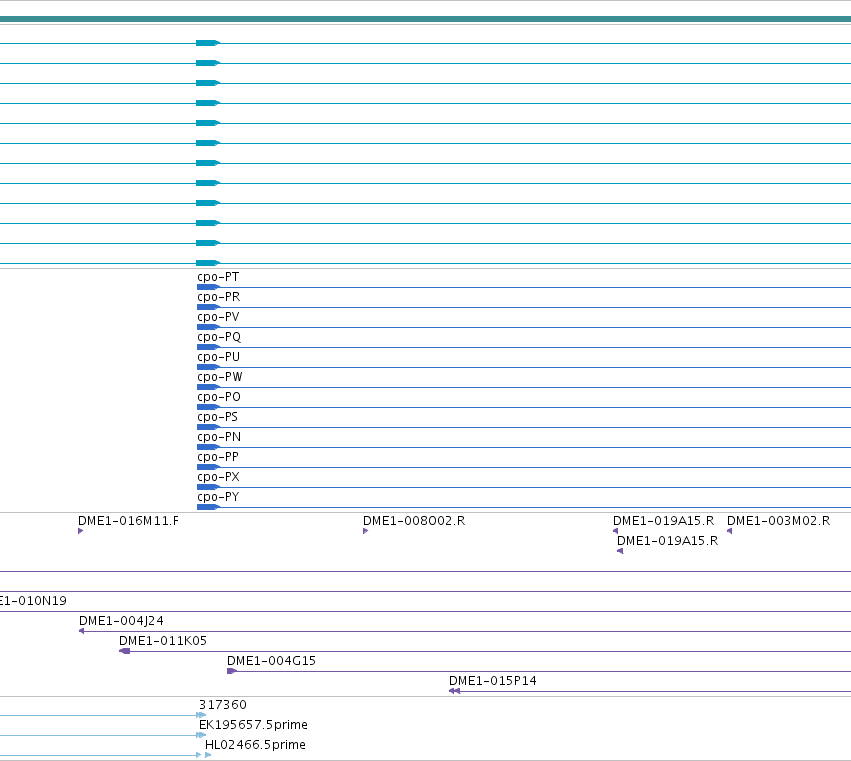Select the cpo-PX transcript label

219,477
